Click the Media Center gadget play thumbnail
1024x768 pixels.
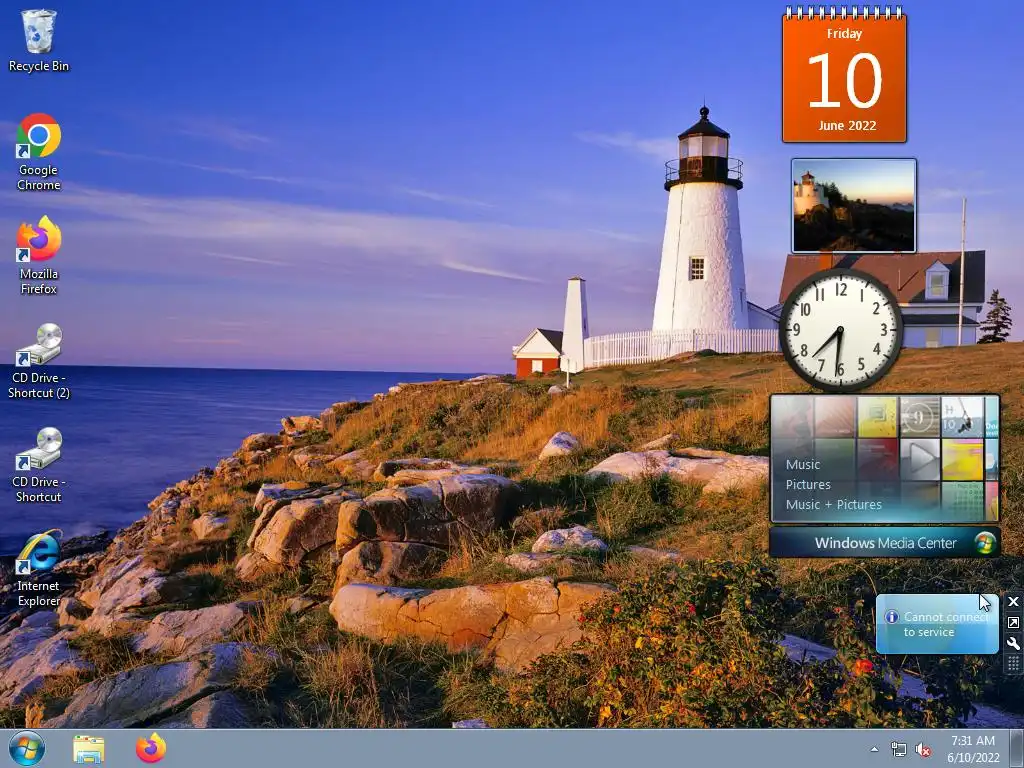(x=920, y=458)
